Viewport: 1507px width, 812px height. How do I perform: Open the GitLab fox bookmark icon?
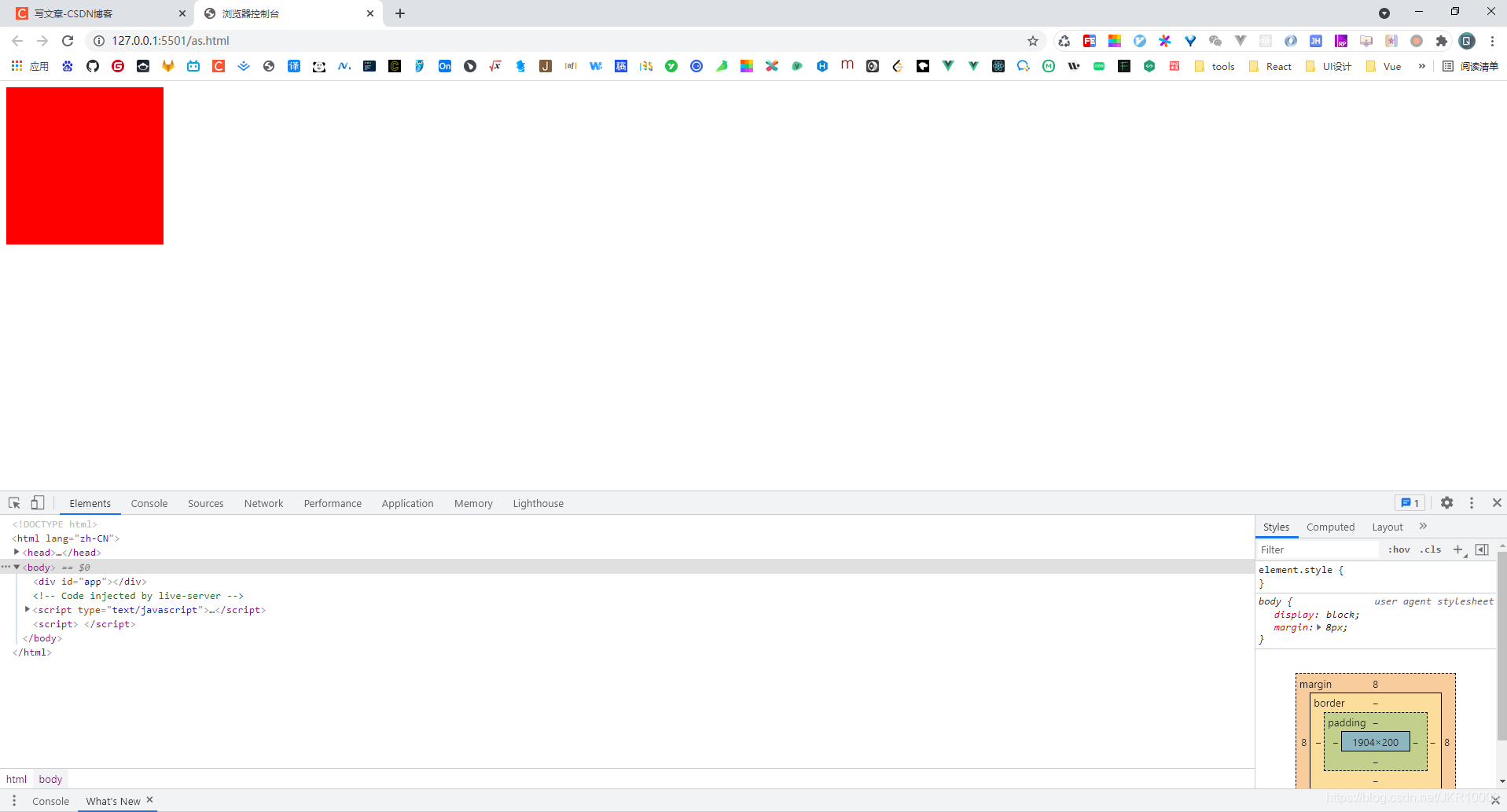pyautogui.click(x=168, y=66)
